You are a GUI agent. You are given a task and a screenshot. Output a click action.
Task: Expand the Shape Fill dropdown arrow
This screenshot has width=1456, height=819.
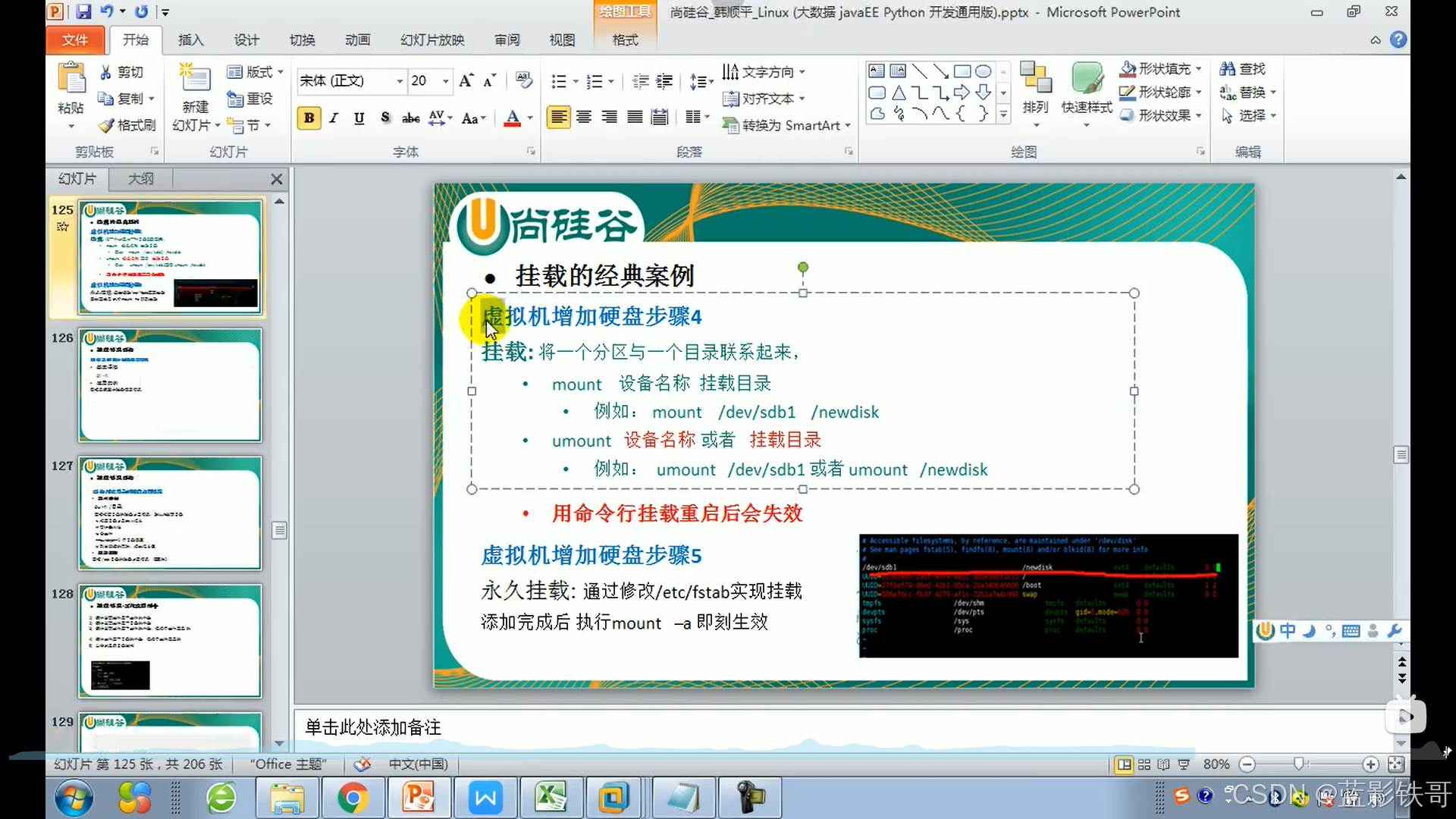(1199, 69)
